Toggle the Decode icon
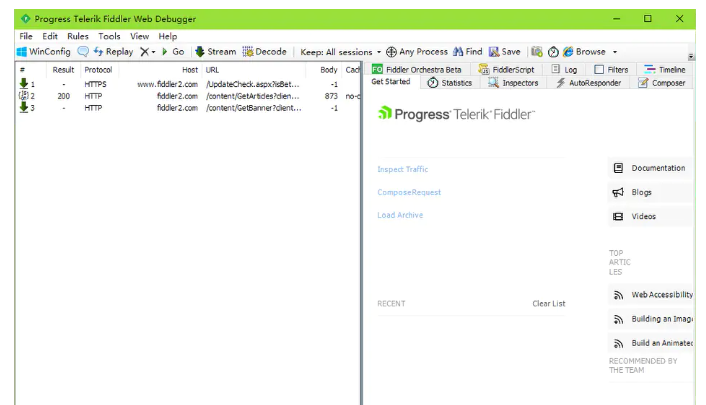 [248, 52]
